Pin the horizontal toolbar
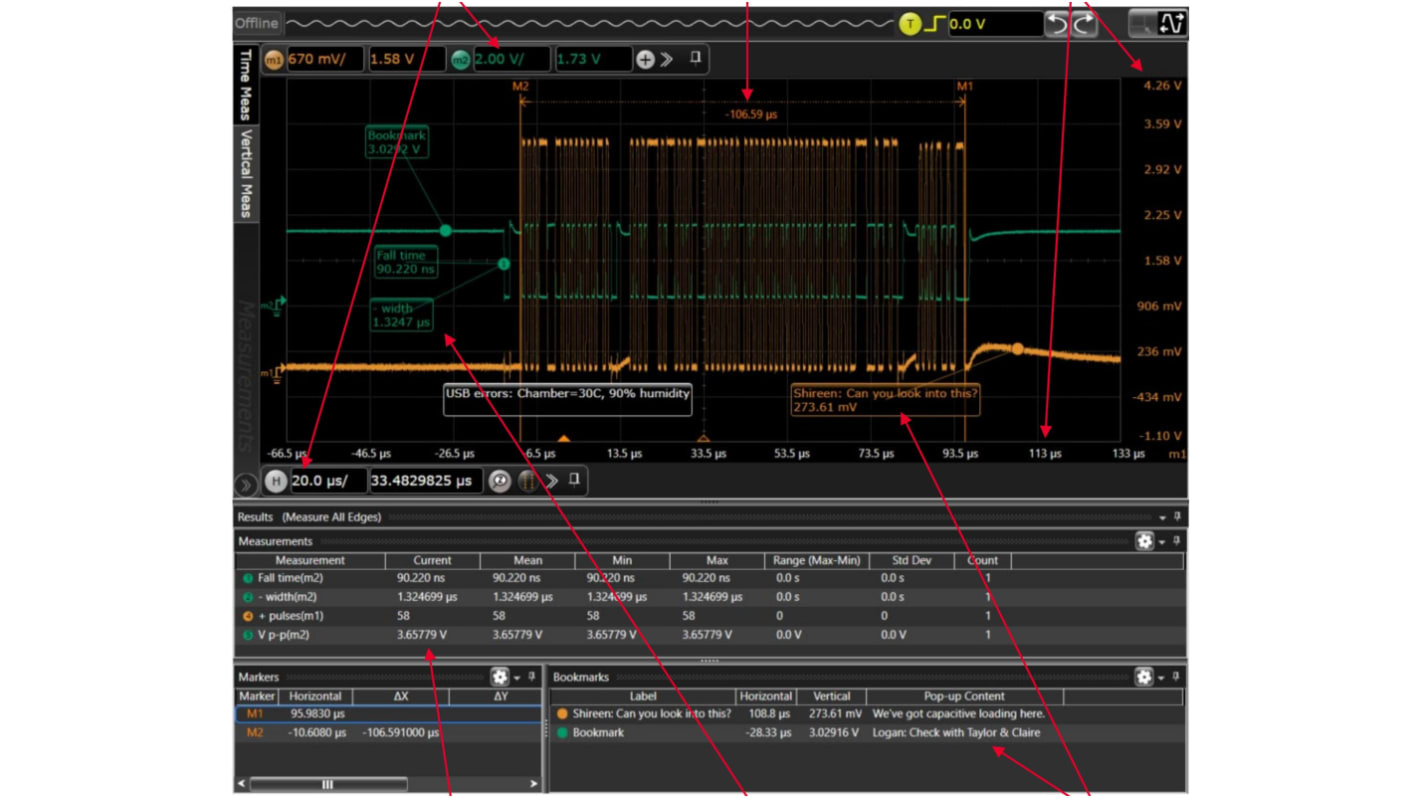This screenshot has height=798, width=1420. [574, 480]
